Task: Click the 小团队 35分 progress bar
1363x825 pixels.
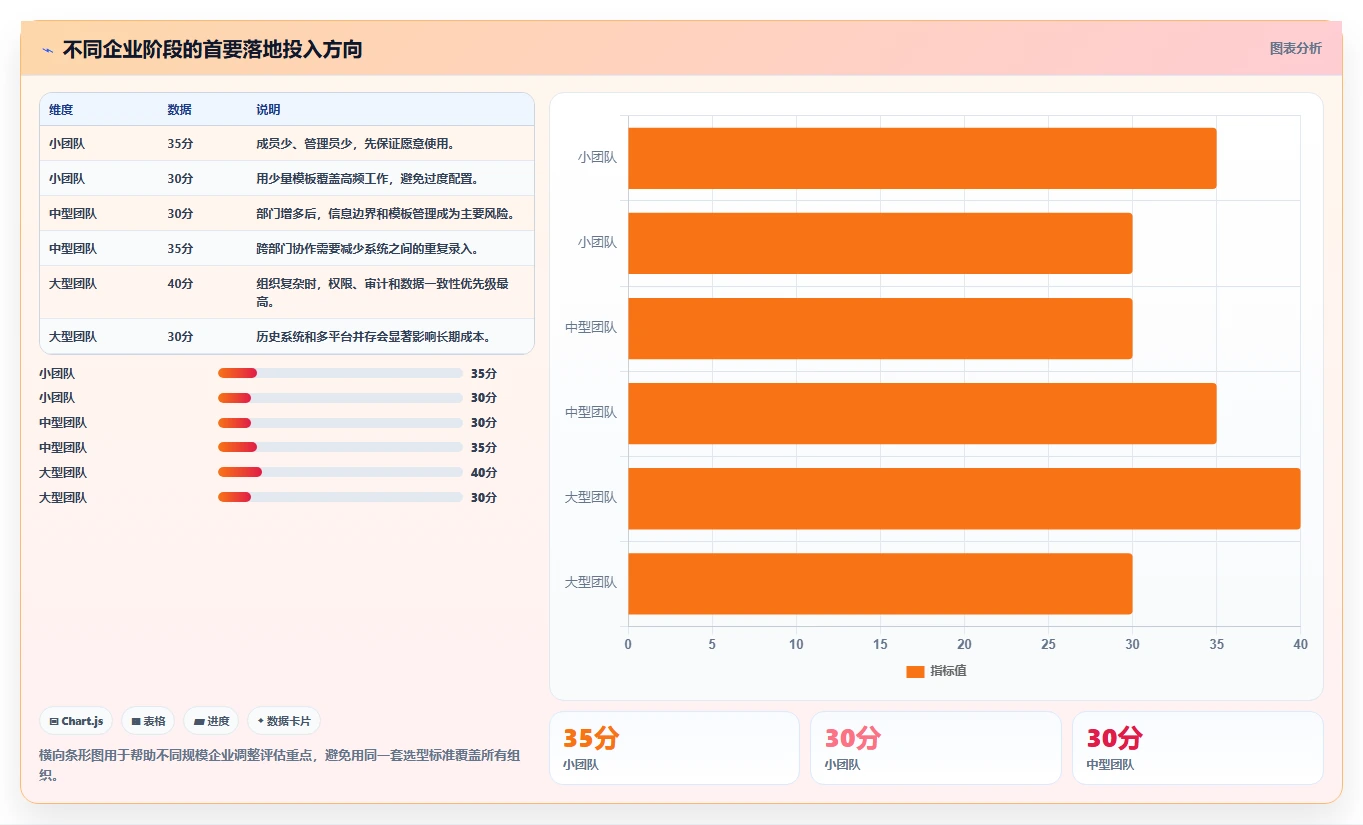Action: tap(340, 373)
